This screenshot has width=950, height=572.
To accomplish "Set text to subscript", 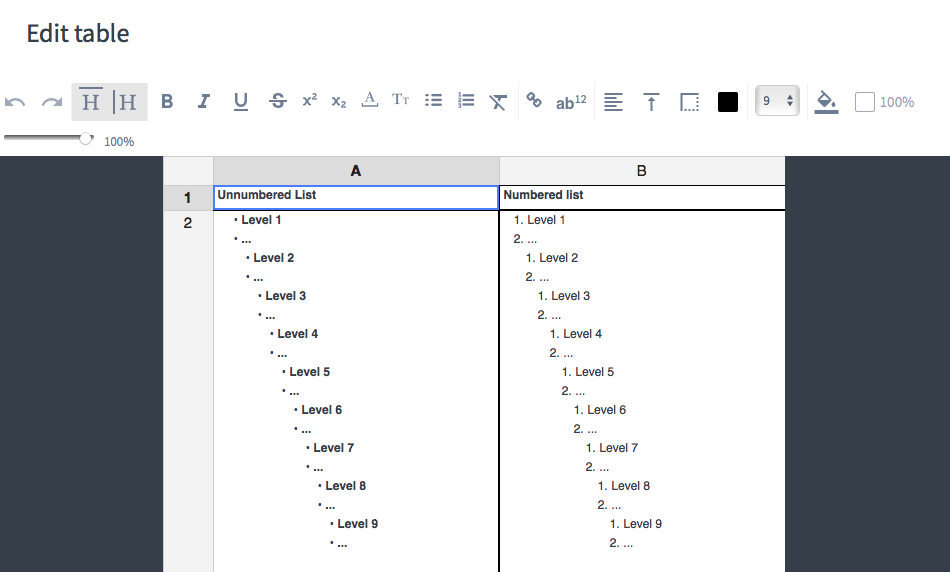I will pos(339,101).
